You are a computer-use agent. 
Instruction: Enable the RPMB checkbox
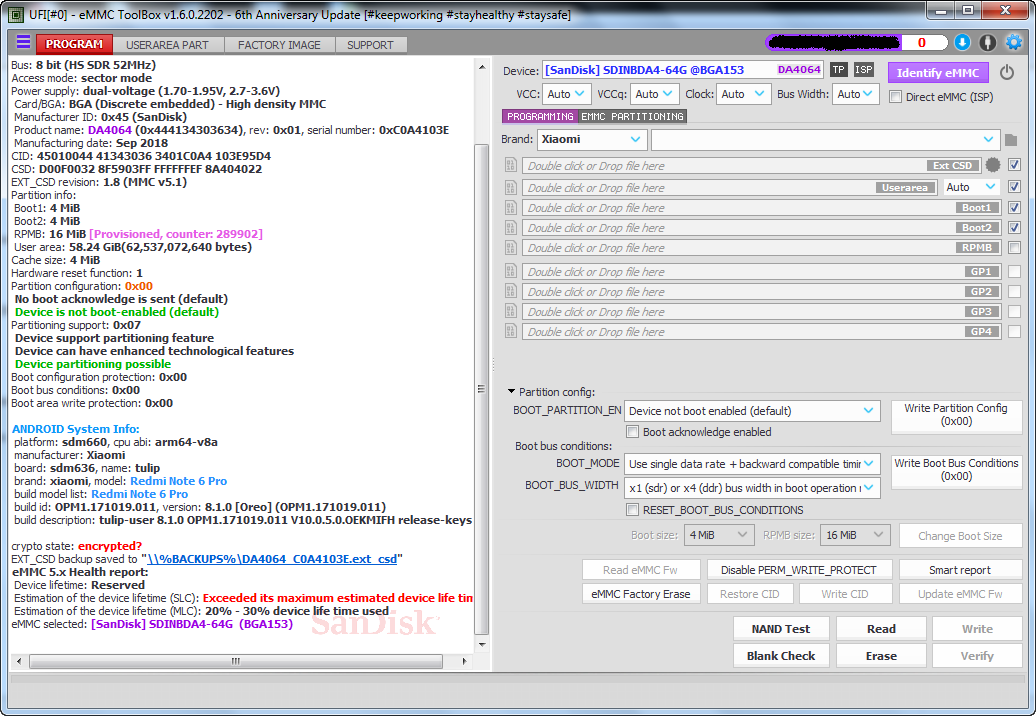[1015, 248]
